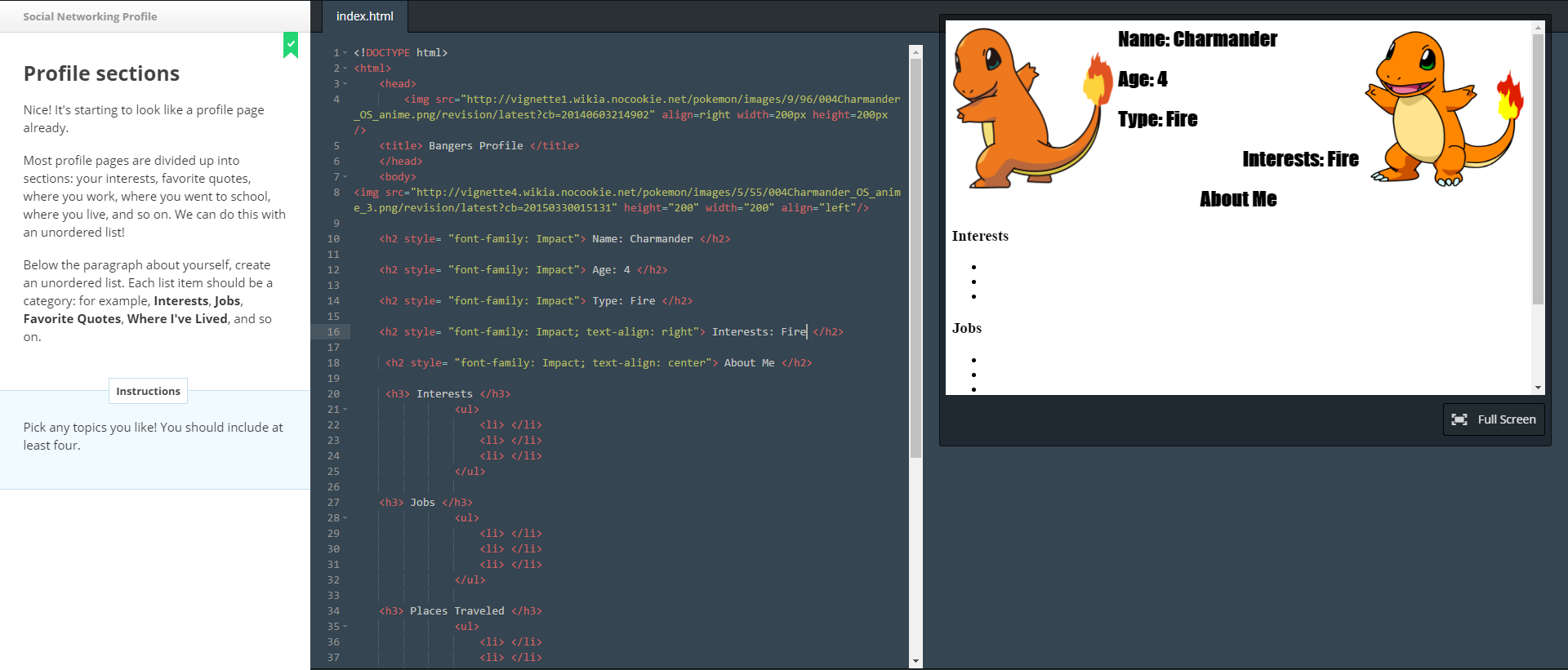Image resolution: width=1568 pixels, height=670 pixels.
Task: Collapse the Places Traveled ul on line 35
Action: point(345,627)
